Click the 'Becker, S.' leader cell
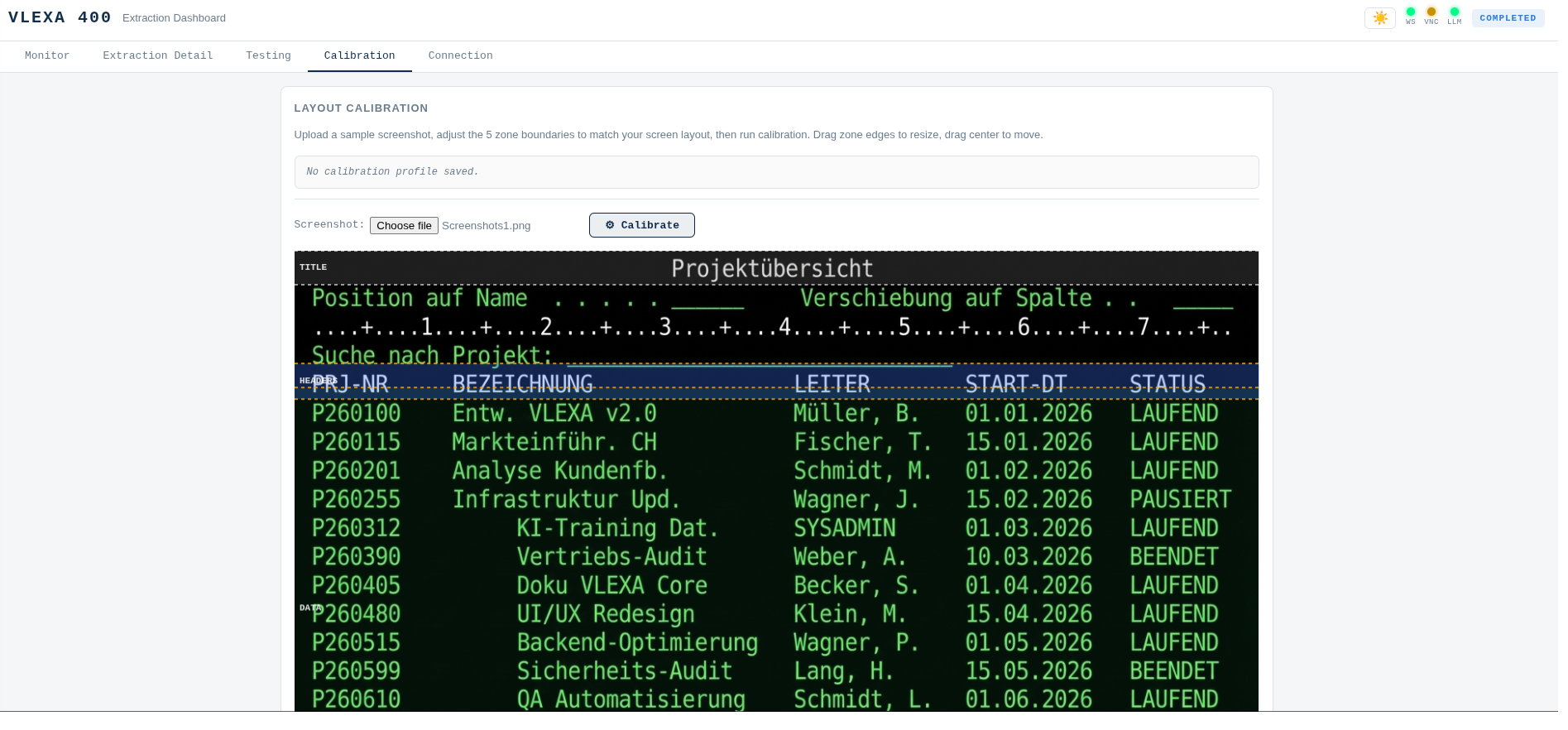Image resolution: width=1568 pixels, height=730 pixels. pos(856,585)
